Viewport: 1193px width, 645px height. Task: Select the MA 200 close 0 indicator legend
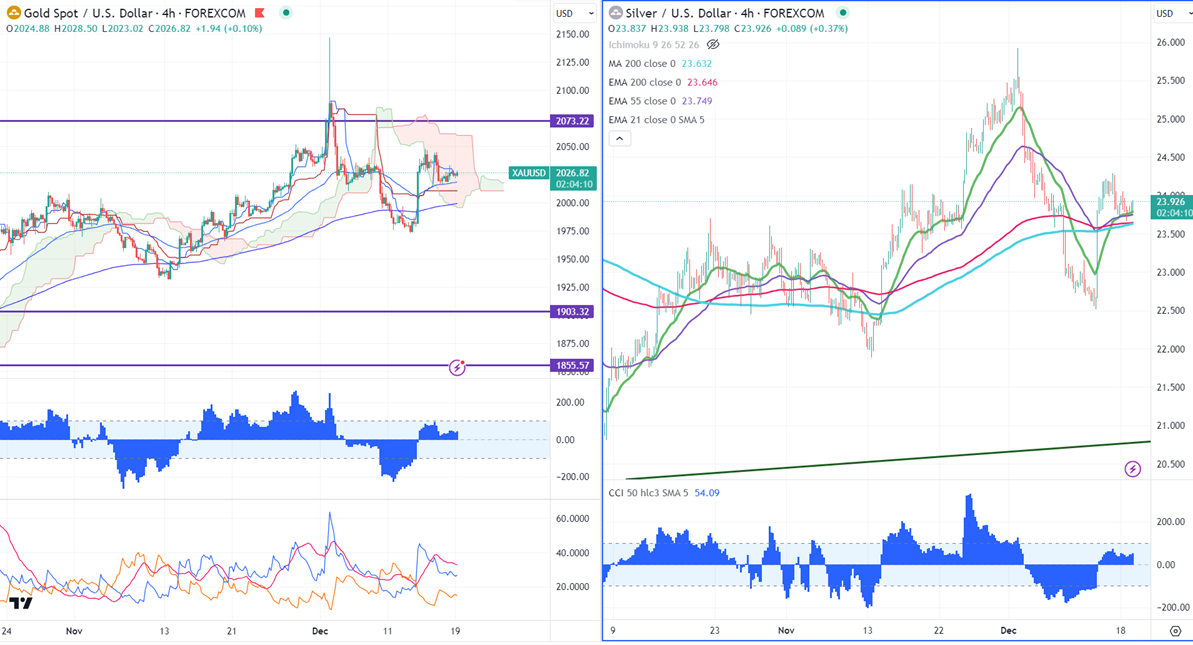coord(641,64)
